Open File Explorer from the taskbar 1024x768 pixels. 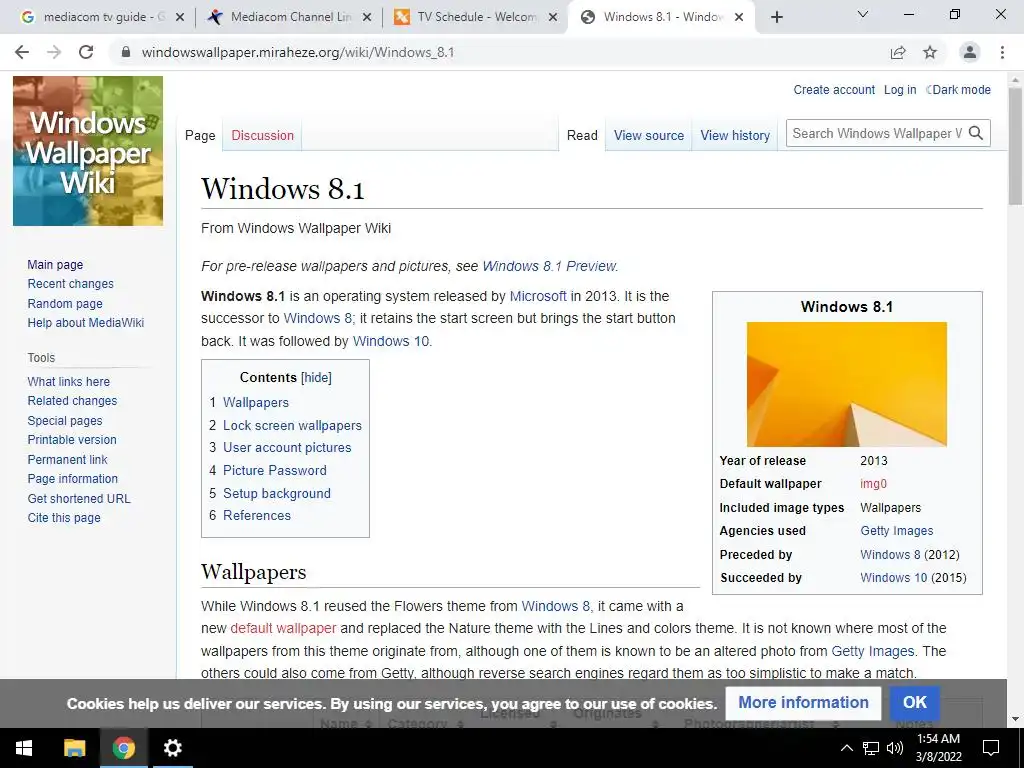click(74, 748)
